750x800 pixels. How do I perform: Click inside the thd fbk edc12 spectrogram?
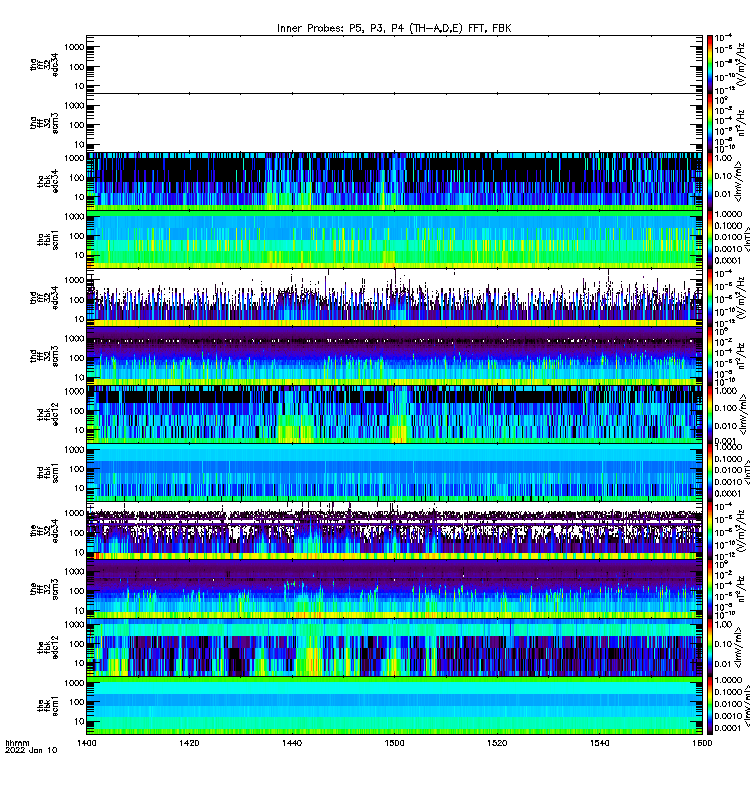pos(394,414)
